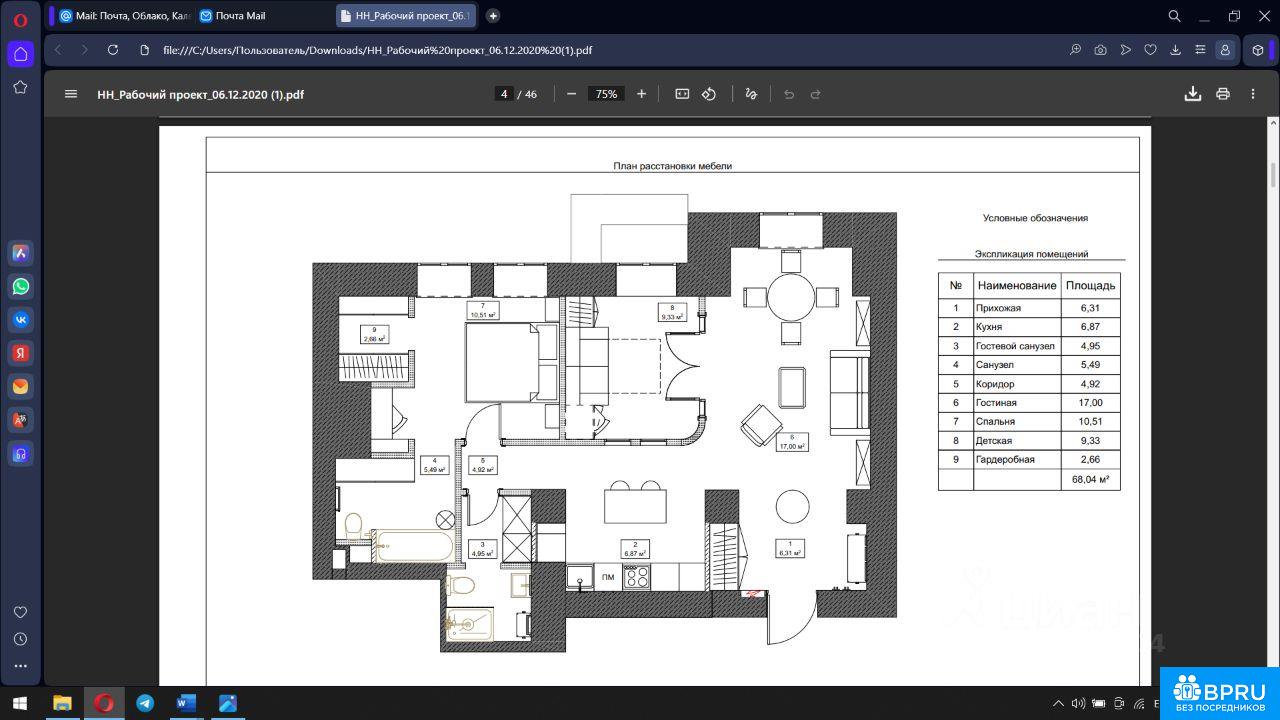Click the 75% zoom level field
The width and height of the screenshot is (1280, 720).
[x=606, y=94]
